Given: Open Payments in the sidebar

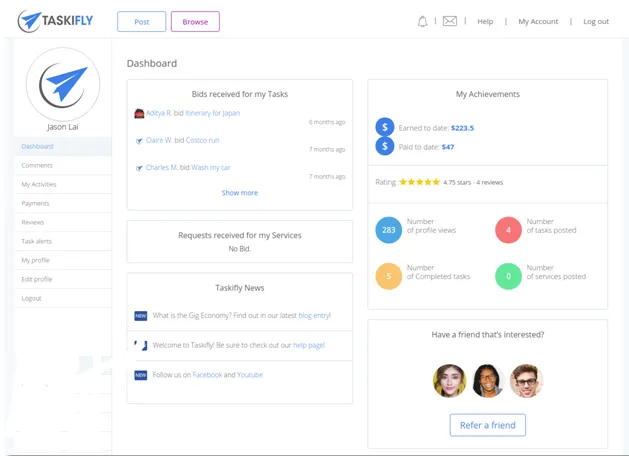Looking at the screenshot, I should [x=63, y=203].
